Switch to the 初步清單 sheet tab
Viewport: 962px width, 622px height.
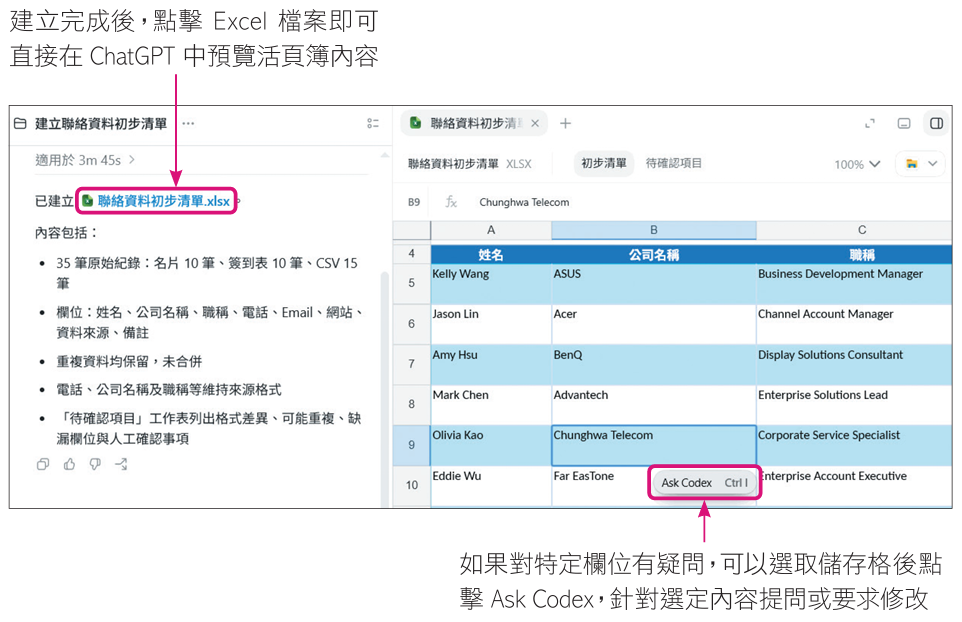coord(604,163)
